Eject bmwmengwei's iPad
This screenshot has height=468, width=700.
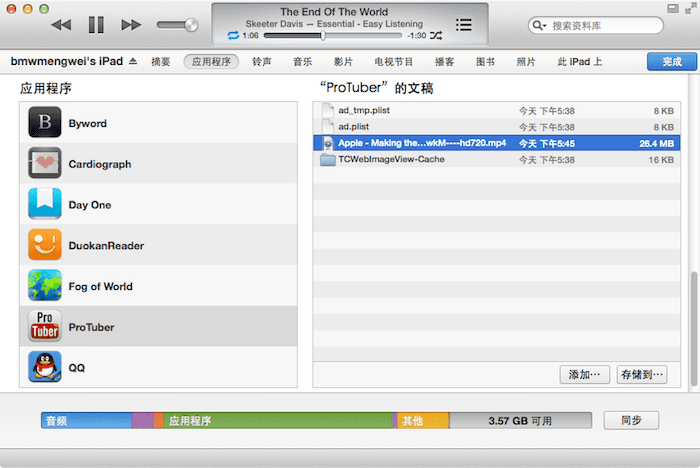[x=133, y=61]
